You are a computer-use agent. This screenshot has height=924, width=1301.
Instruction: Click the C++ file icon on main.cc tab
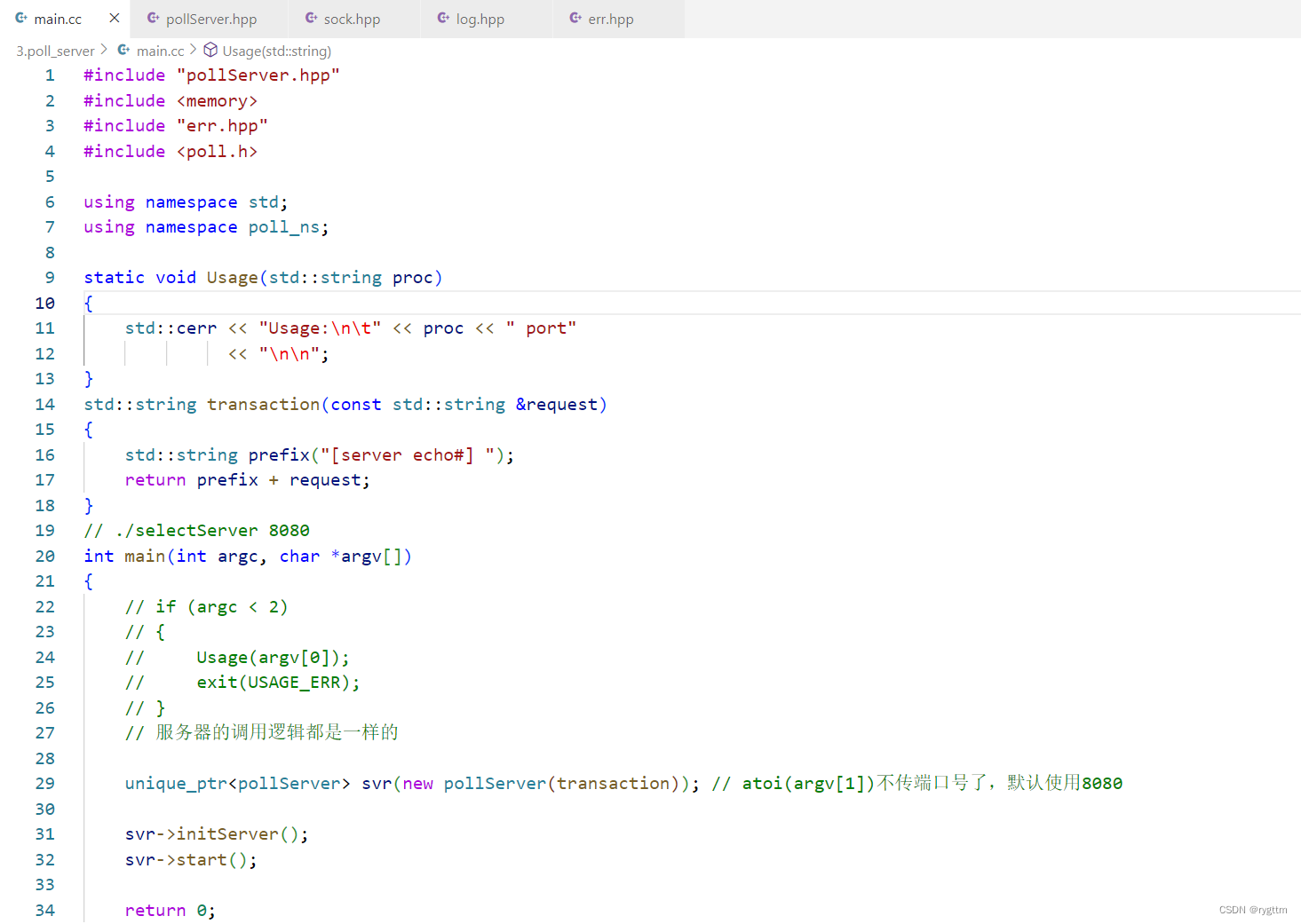(21, 18)
